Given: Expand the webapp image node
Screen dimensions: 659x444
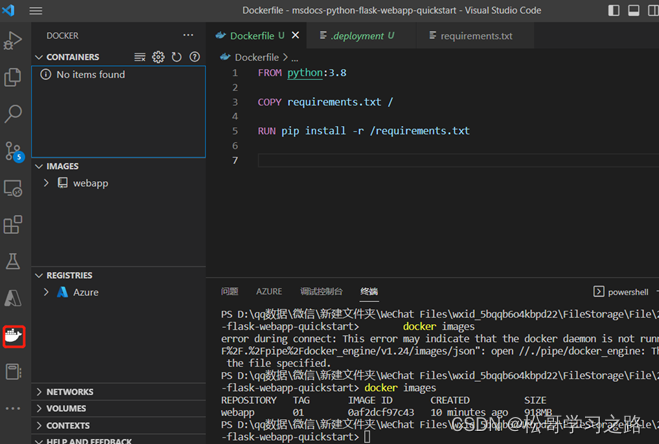Looking at the screenshot, I should tap(46, 183).
